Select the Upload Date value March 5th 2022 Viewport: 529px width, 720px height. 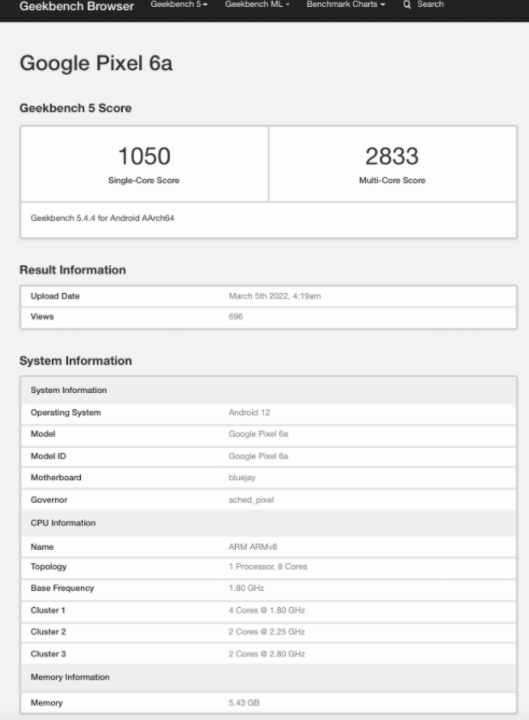point(275,296)
